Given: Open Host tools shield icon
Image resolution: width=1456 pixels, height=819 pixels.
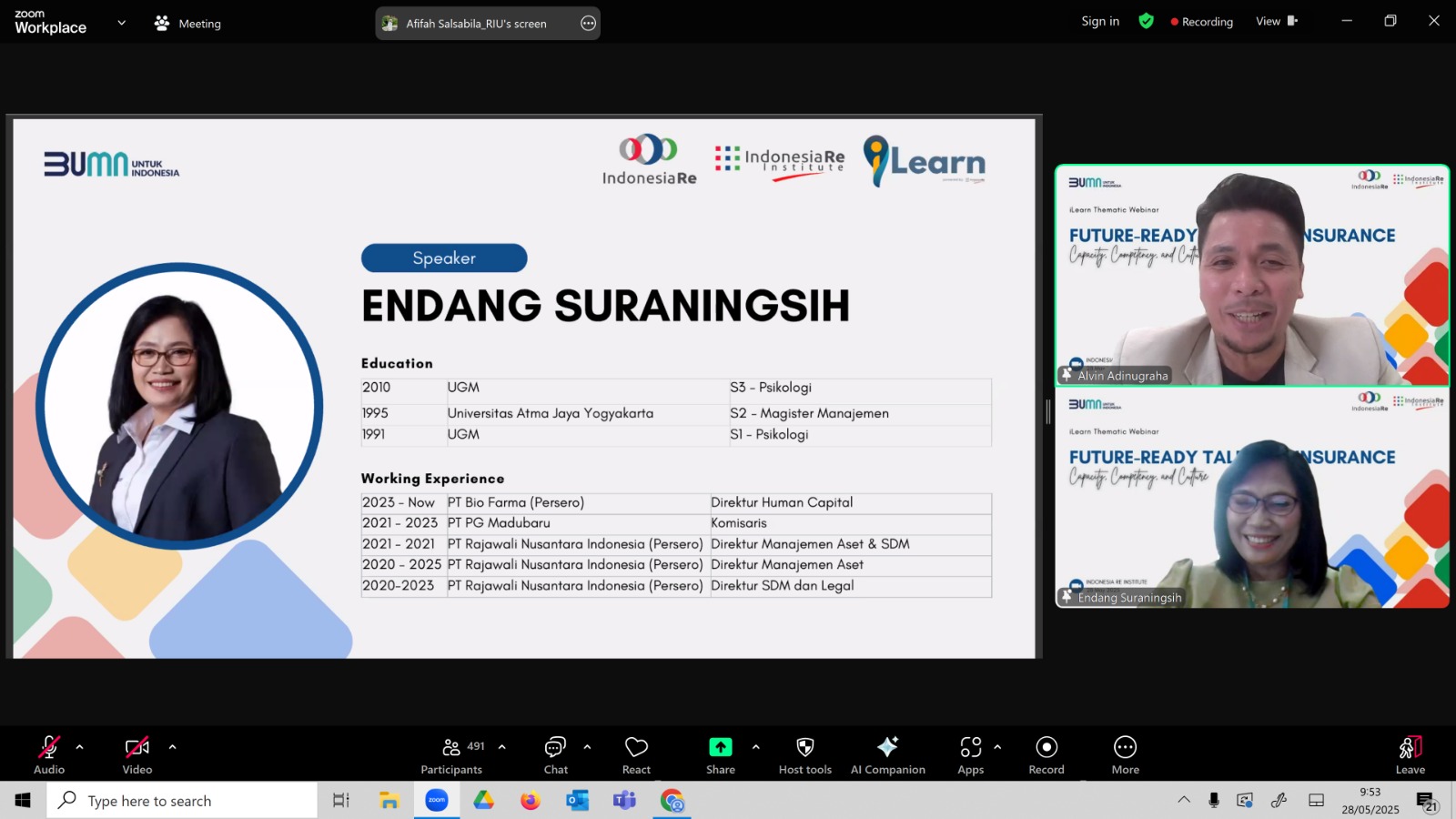Looking at the screenshot, I should pyautogui.click(x=804, y=755).
